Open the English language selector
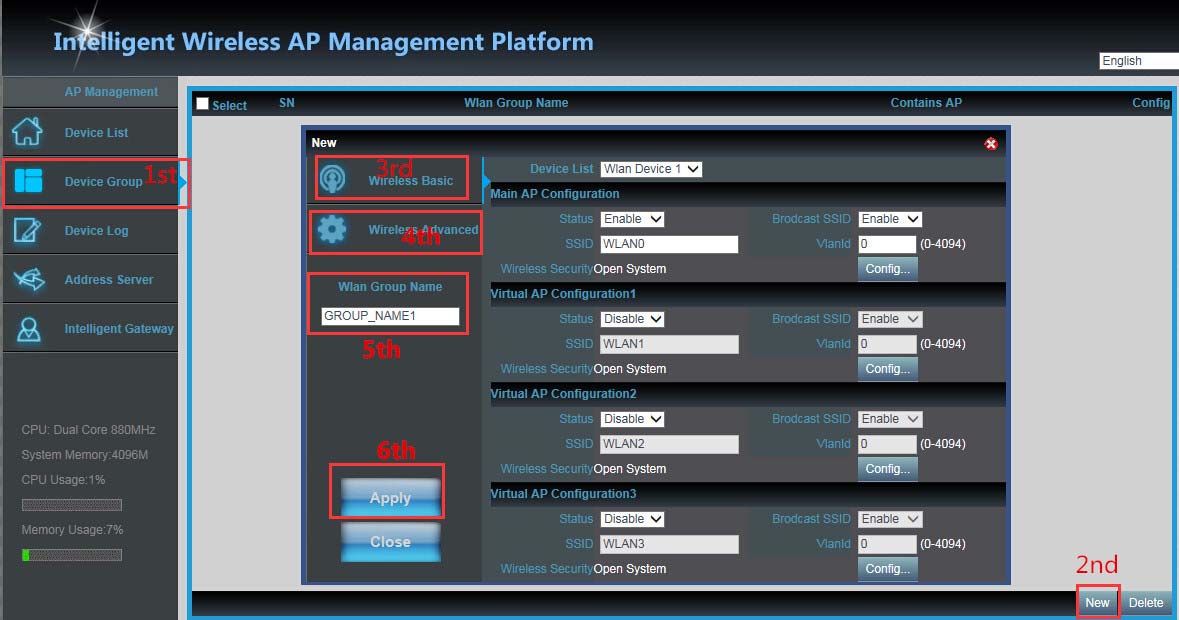 click(1138, 61)
